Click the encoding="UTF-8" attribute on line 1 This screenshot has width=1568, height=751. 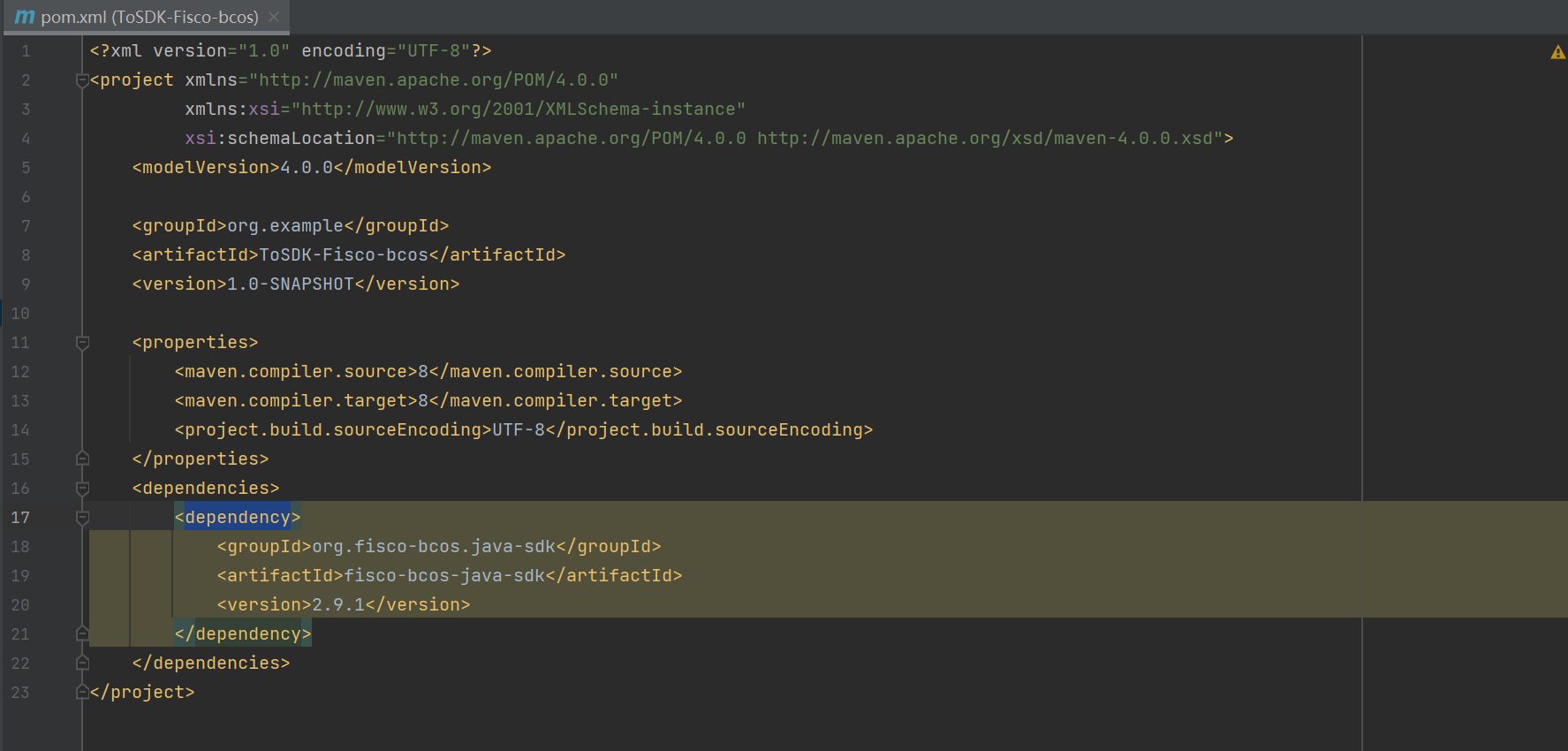(386, 51)
